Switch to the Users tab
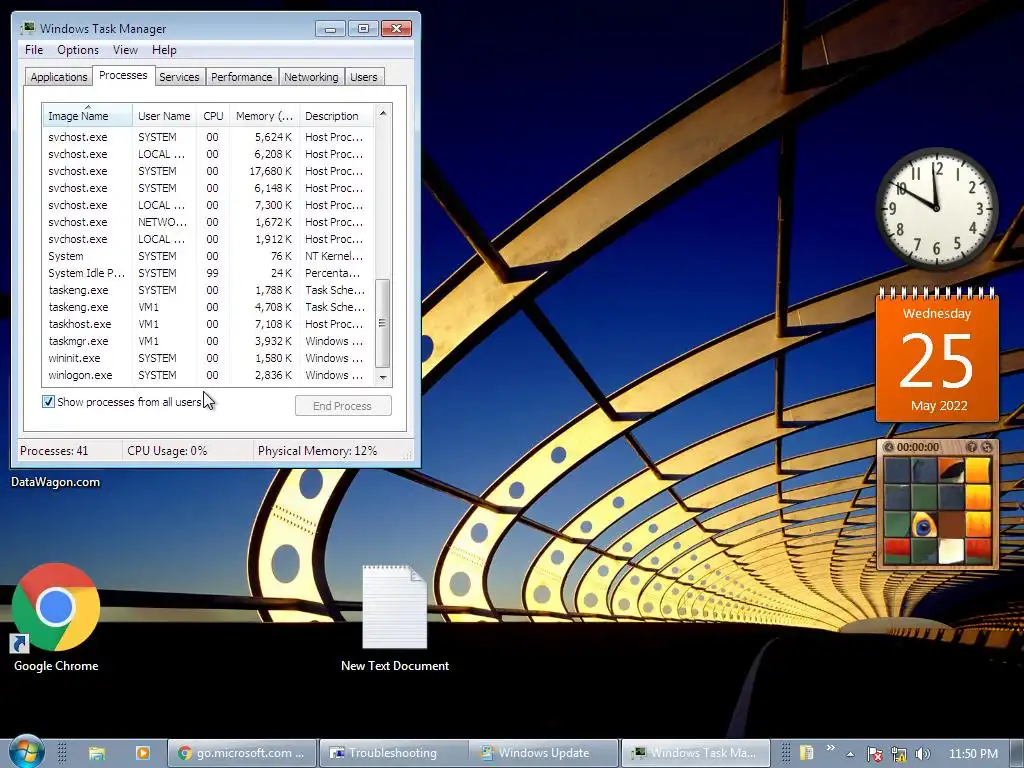Image resolution: width=1024 pixels, height=768 pixels. click(x=364, y=76)
